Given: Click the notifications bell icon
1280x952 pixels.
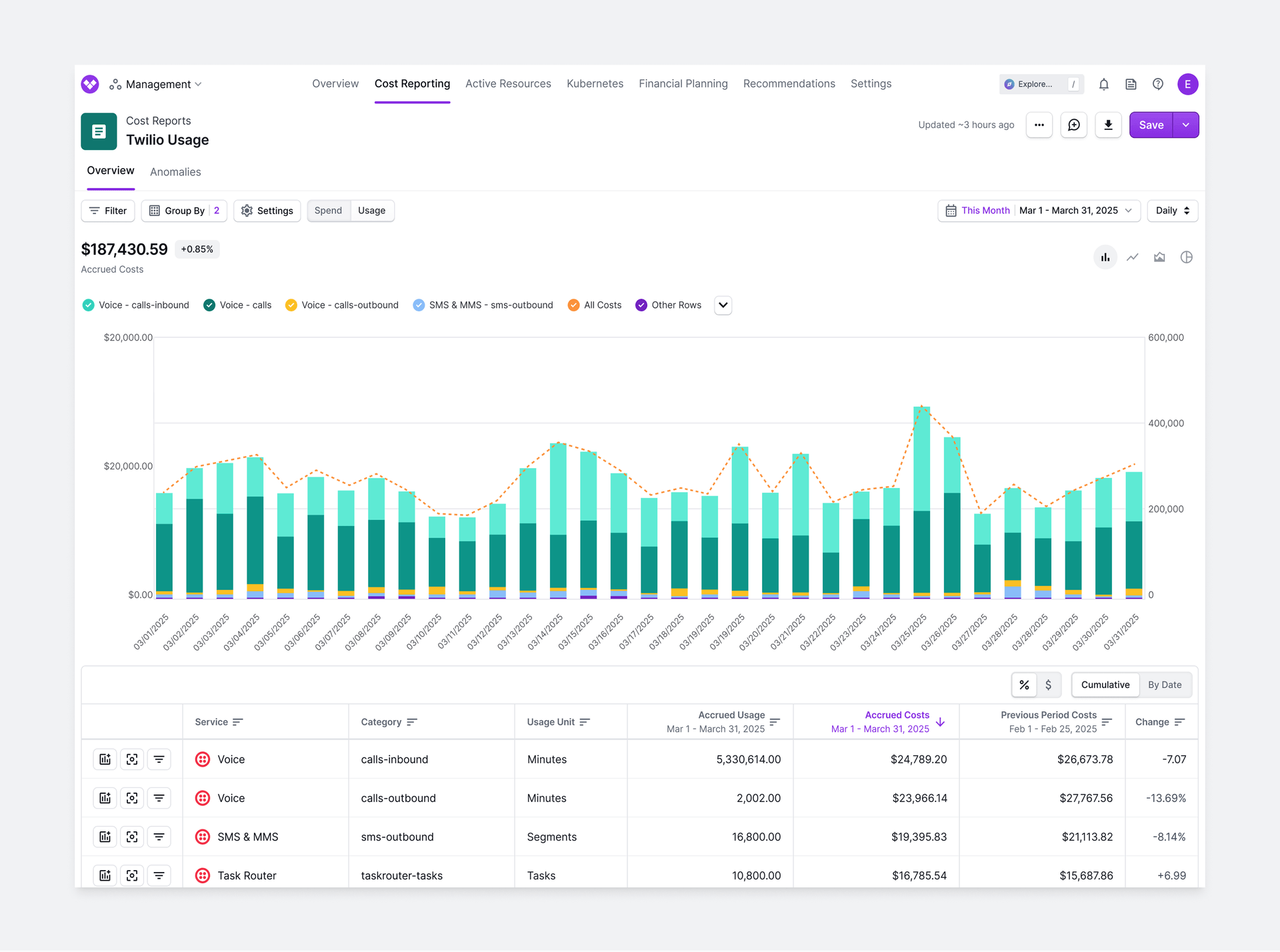Looking at the screenshot, I should tap(1104, 85).
